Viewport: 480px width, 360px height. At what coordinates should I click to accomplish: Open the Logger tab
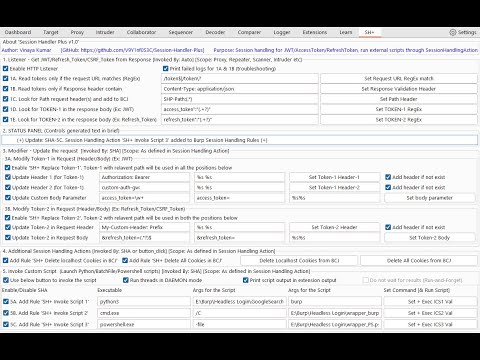282,32
